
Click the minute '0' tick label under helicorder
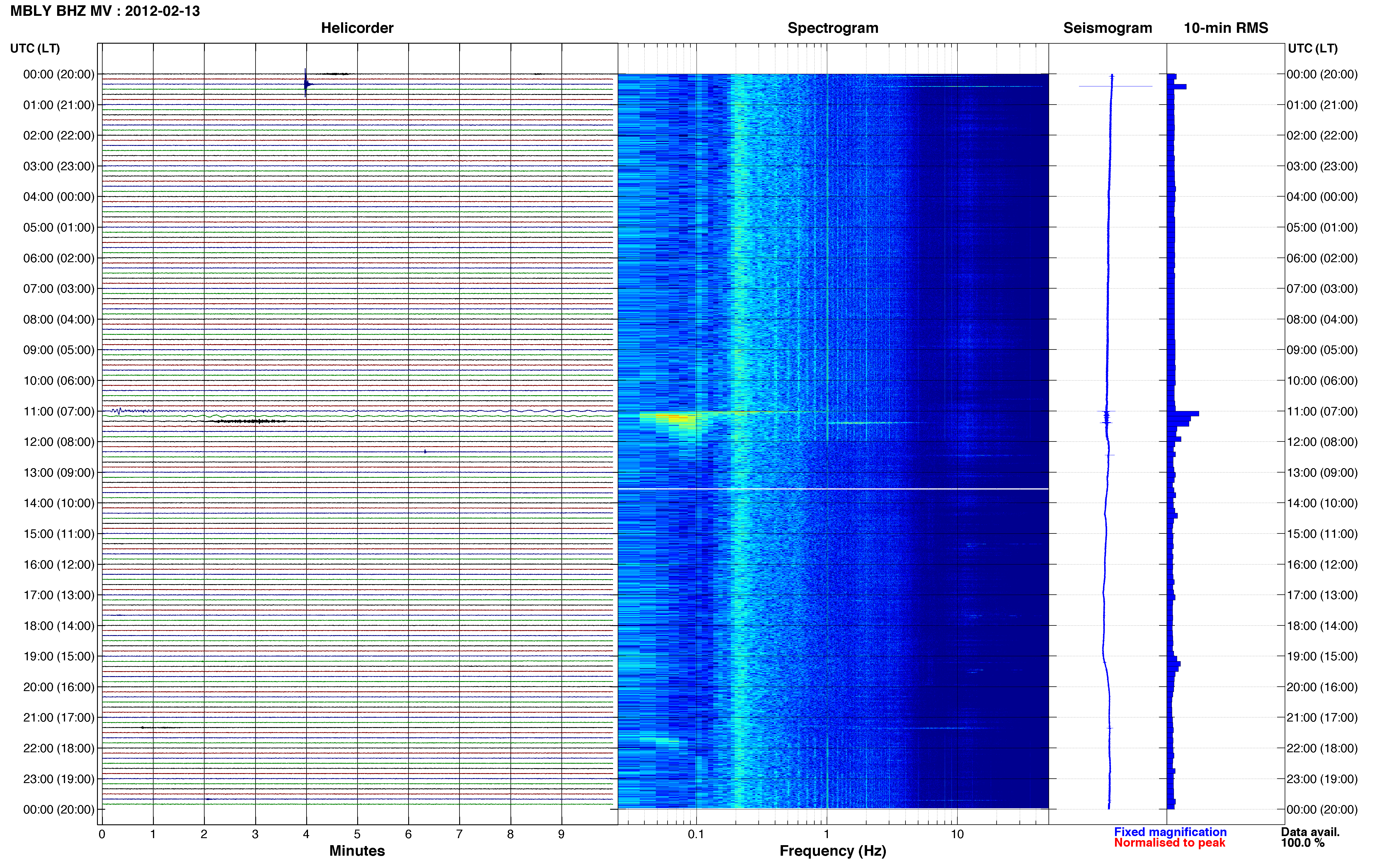(102, 834)
